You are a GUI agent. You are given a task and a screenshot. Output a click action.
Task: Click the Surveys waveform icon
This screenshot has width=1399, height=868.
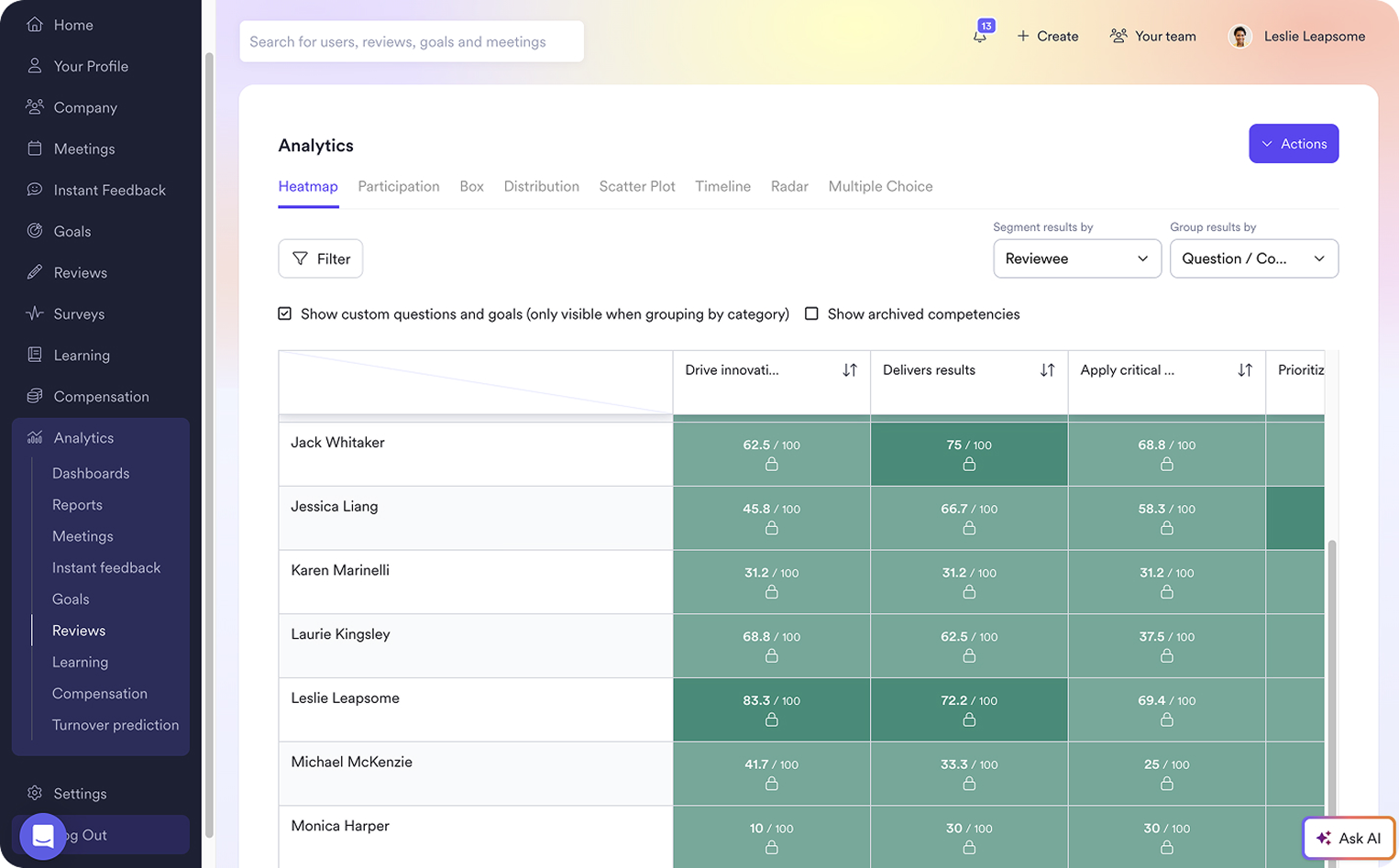pyautogui.click(x=34, y=313)
